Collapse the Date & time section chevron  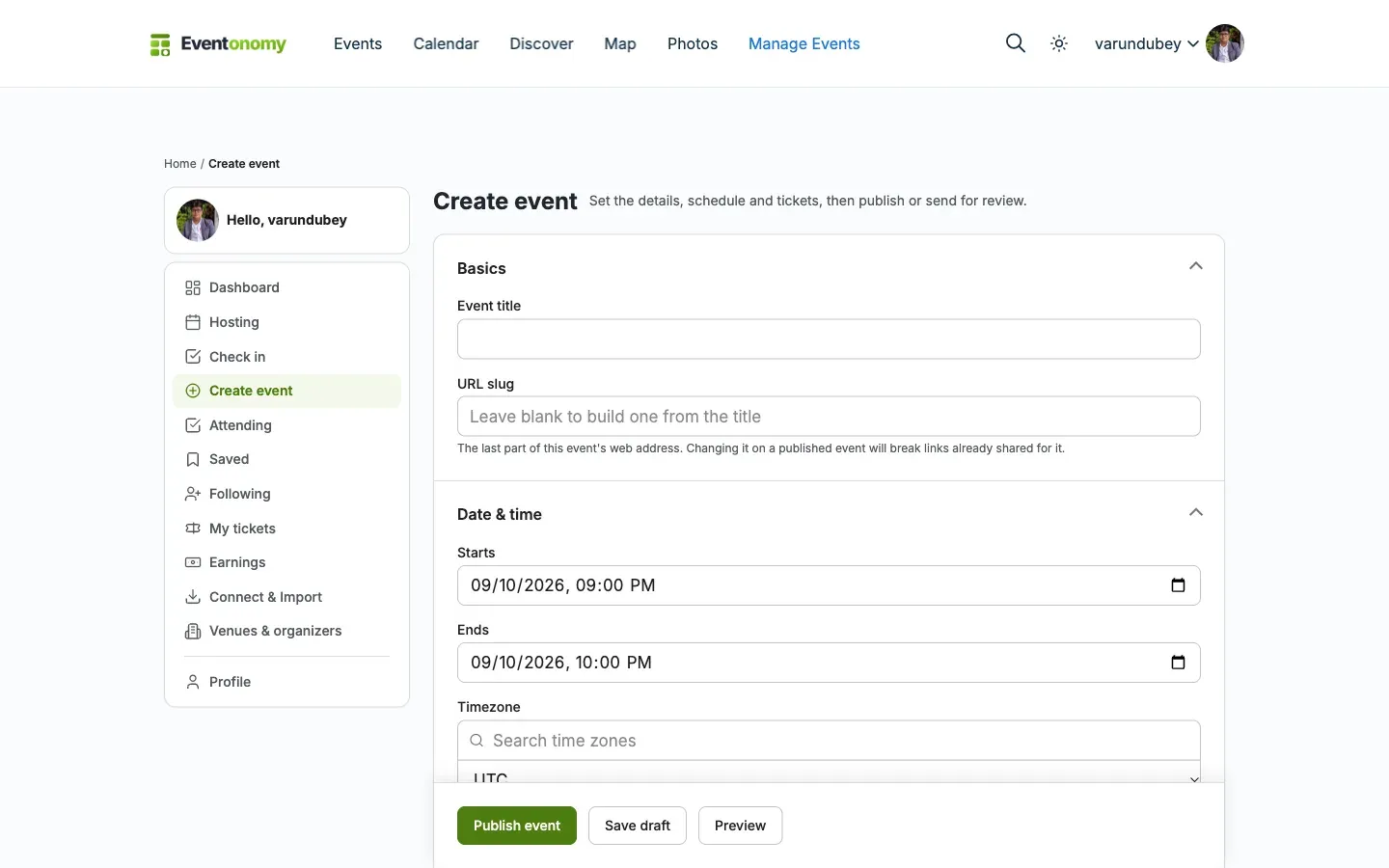point(1196,512)
